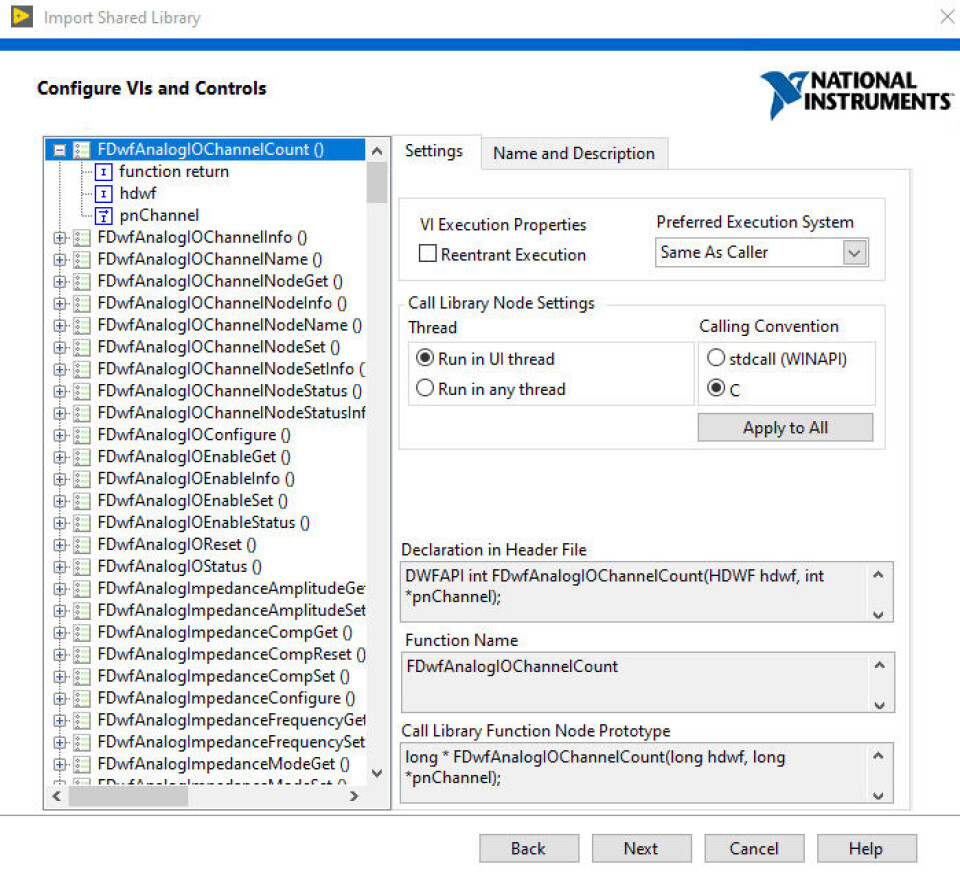Click the function icon beside FDwfAnalogImpedanceCompReset
Viewport: 960px width, 886px height.
81,655
